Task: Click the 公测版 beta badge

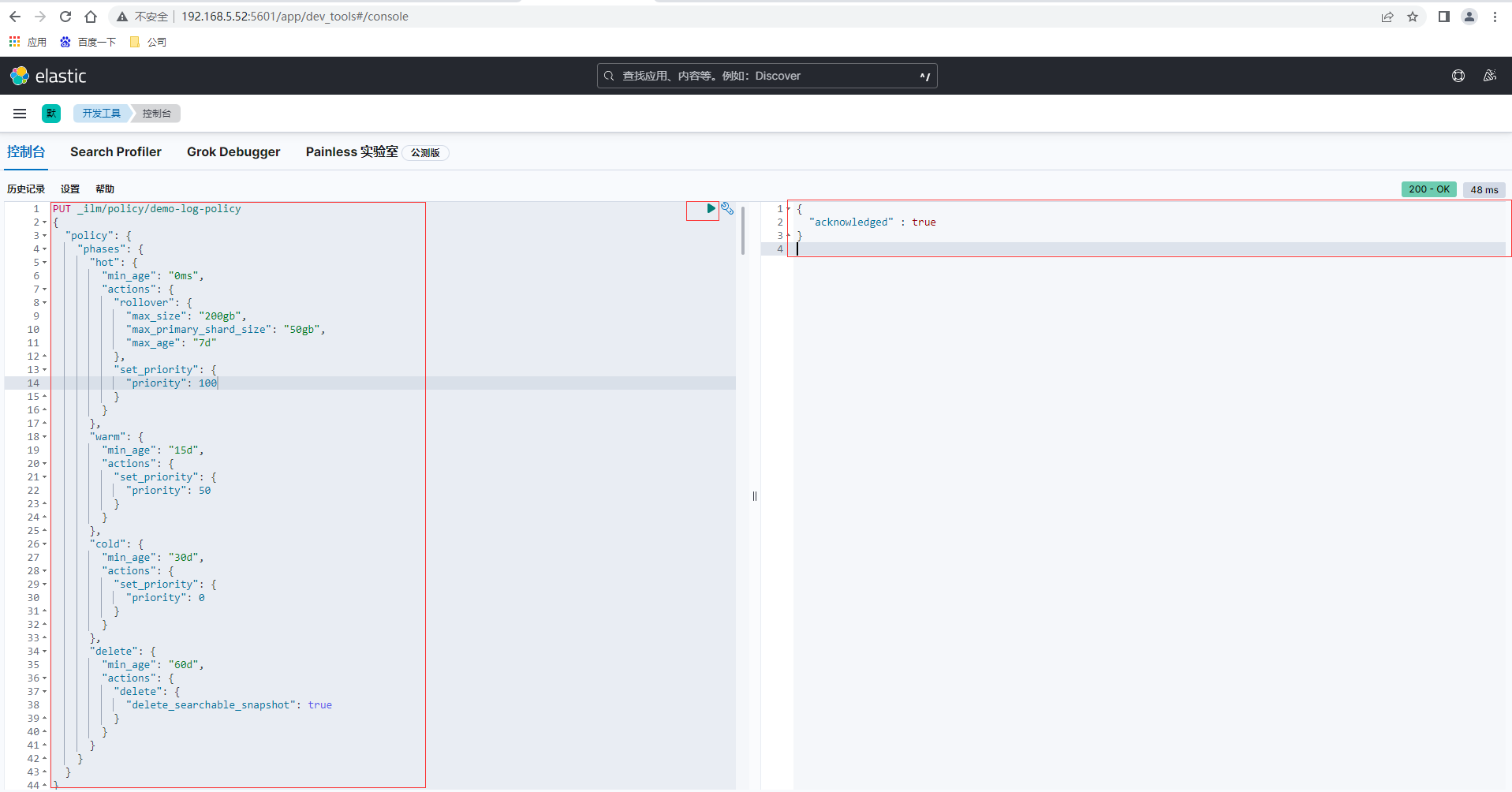Action: click(426, 153)
